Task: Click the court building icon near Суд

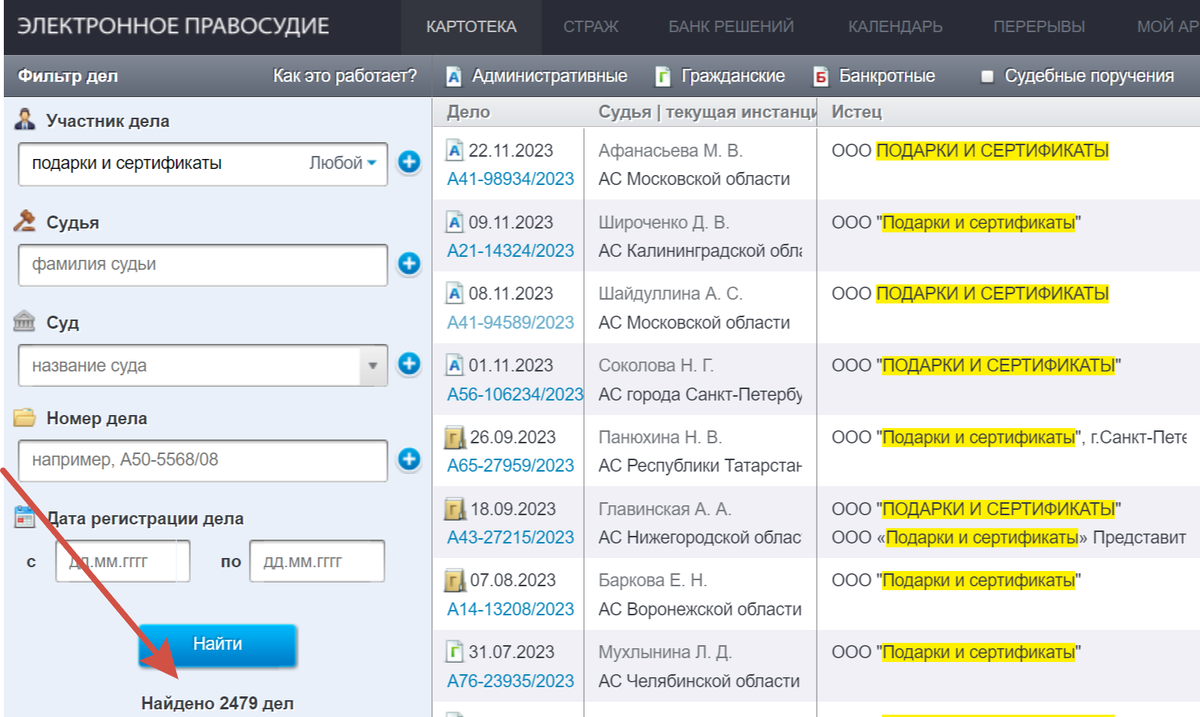Action: (x=25, y=322)
